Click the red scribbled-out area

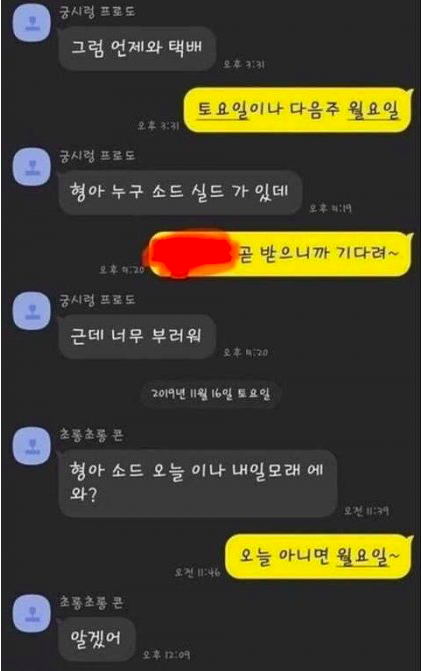pos(190,253)
